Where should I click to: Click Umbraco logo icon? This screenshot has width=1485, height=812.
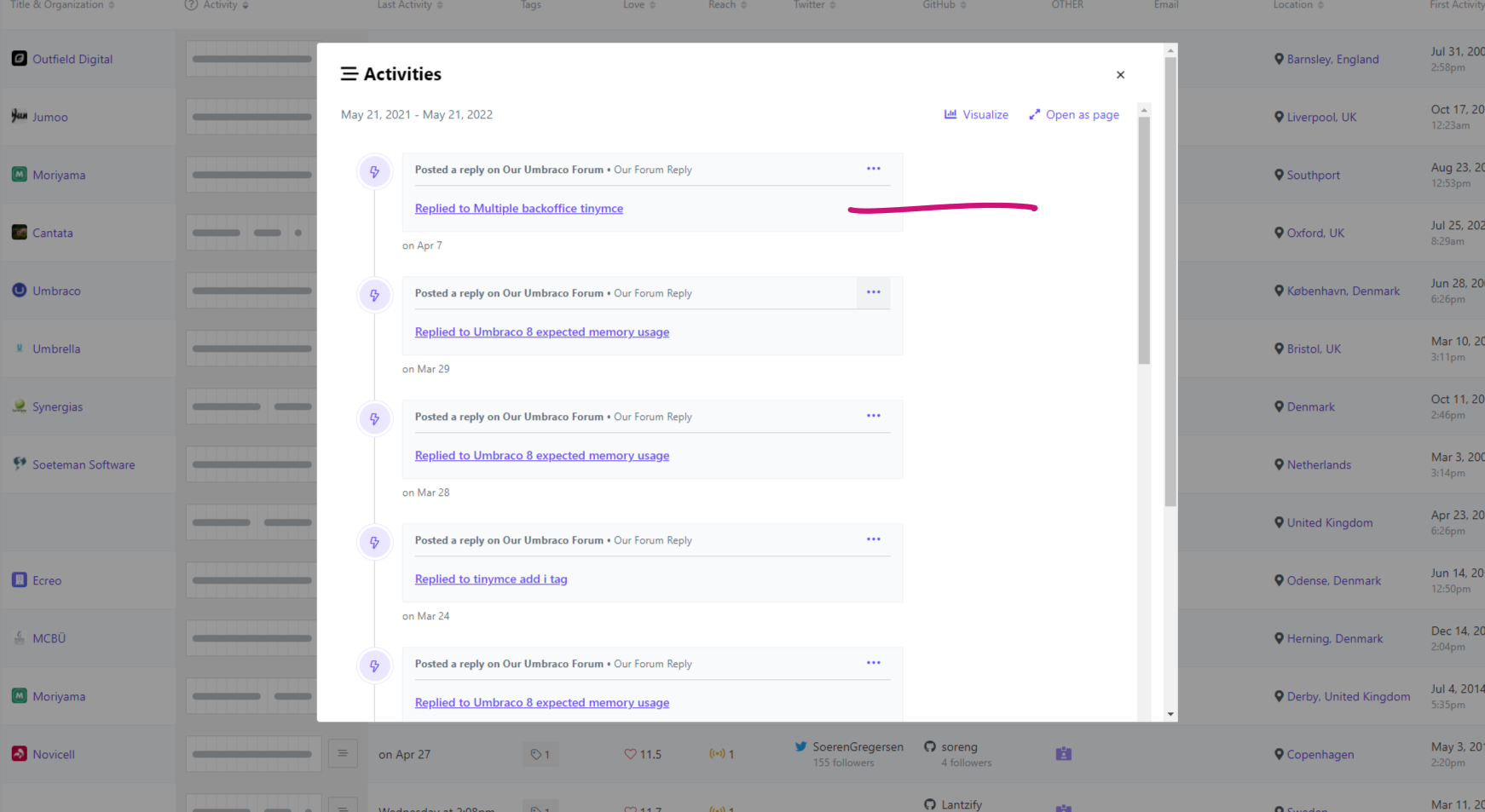click(x=19, y=290)
